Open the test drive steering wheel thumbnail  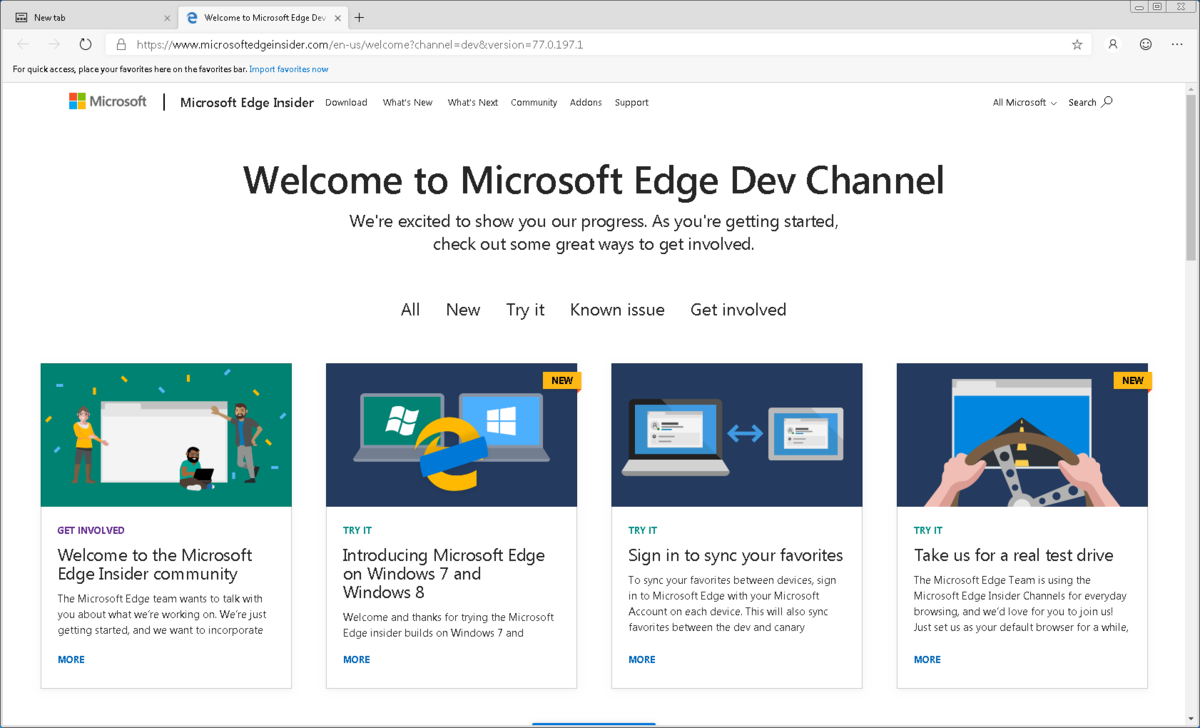pos(1022,435)
